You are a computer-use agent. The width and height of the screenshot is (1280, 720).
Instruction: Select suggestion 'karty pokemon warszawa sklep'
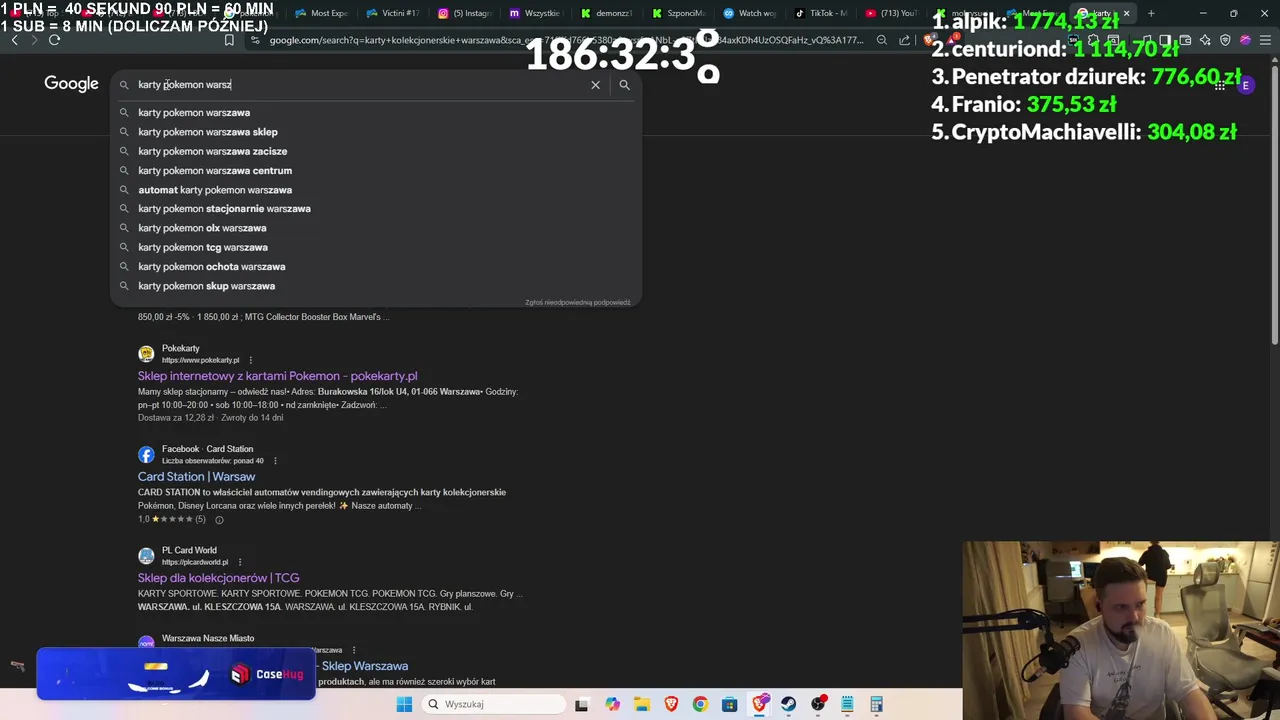(x=375, y=132)
